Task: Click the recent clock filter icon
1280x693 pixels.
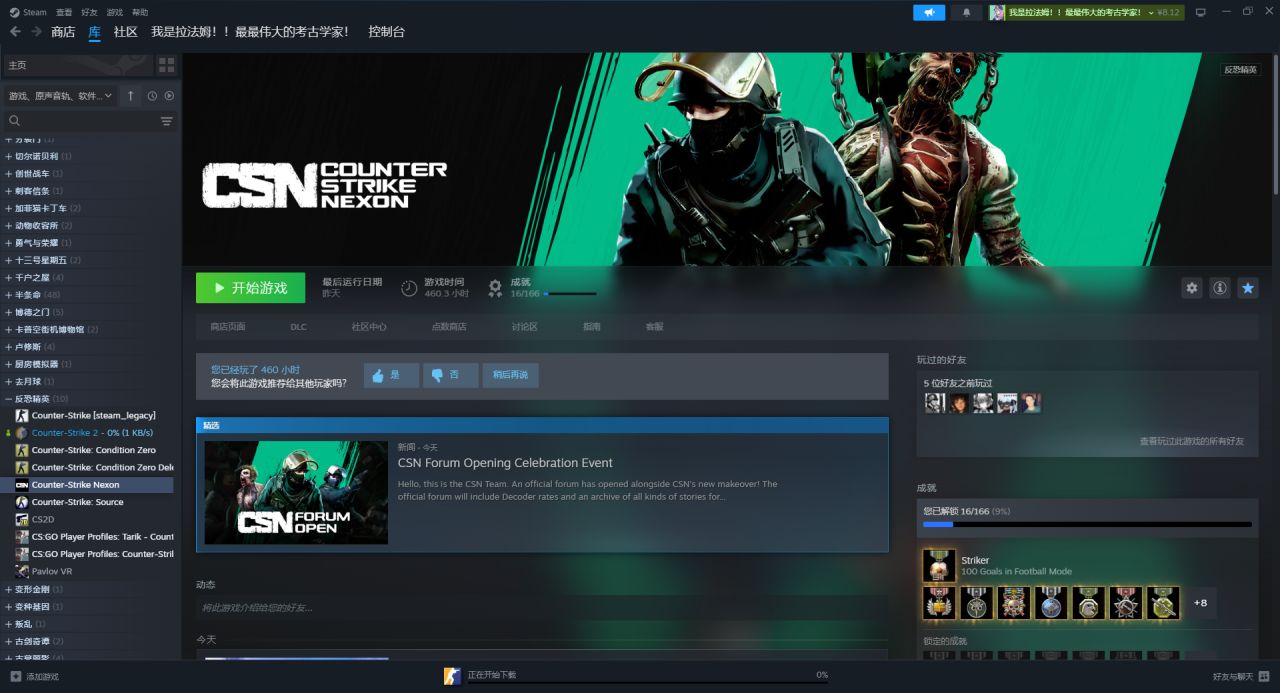Action: 152,96
